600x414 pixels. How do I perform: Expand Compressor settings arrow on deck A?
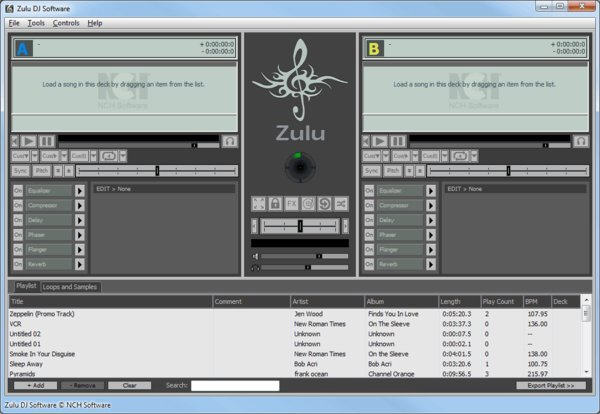click(x=80, y=205)
